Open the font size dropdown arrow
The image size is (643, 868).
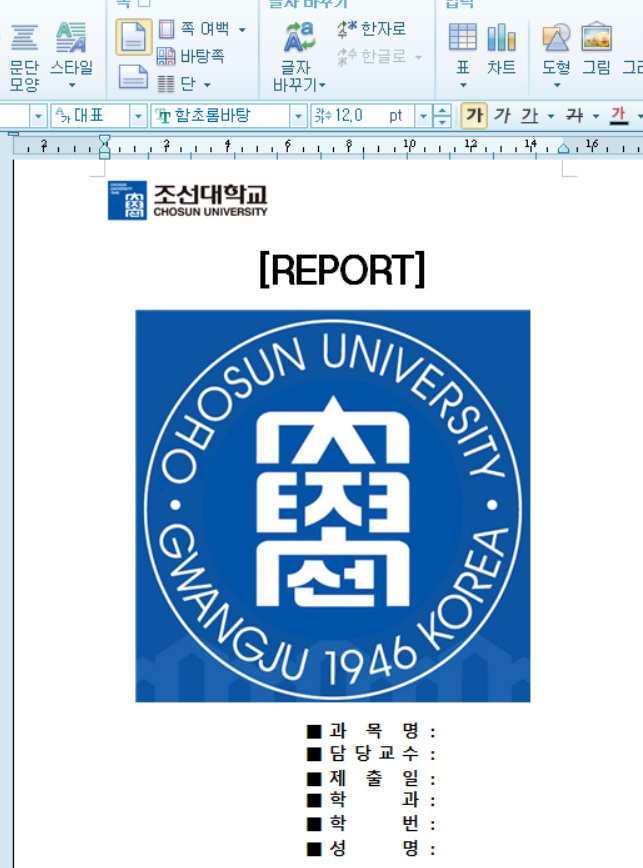(x=423, y=116)
